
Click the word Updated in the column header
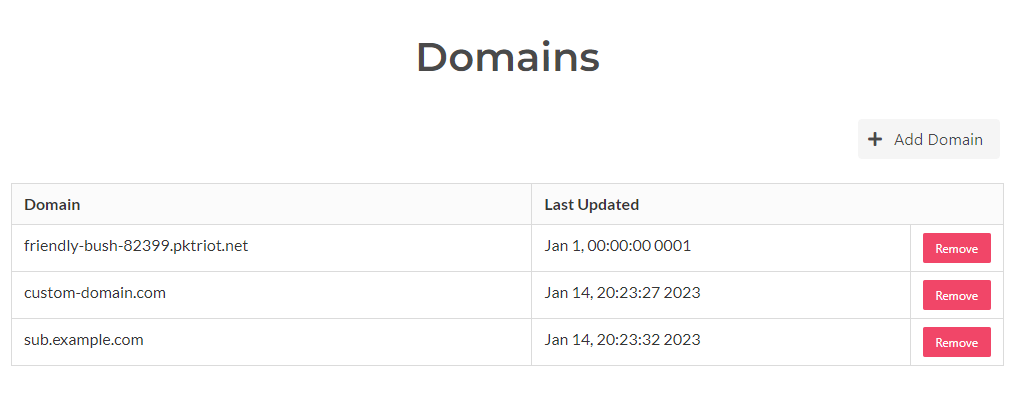coord(608,205)
